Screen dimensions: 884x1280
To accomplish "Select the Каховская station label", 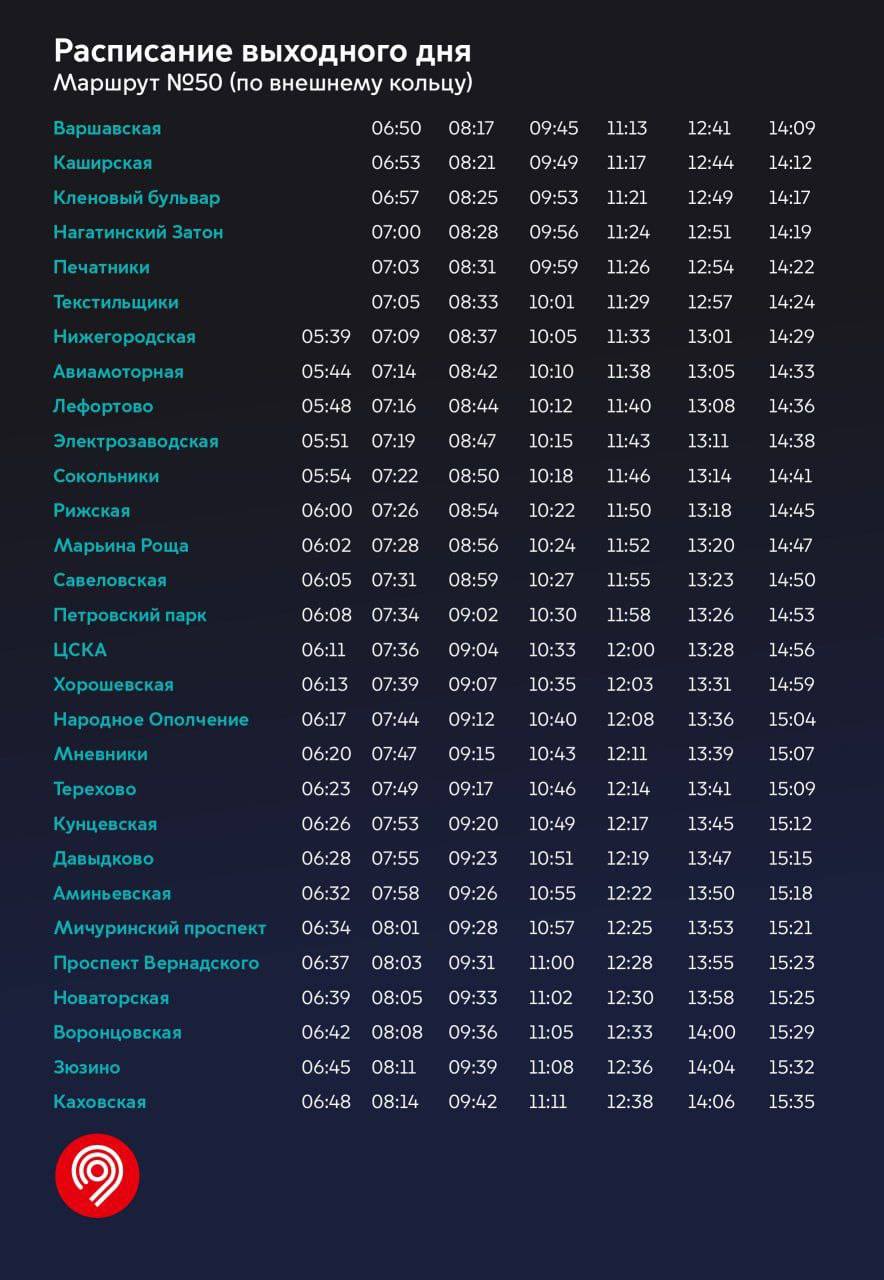I will pyautogui.click(x=99, y=1102).
